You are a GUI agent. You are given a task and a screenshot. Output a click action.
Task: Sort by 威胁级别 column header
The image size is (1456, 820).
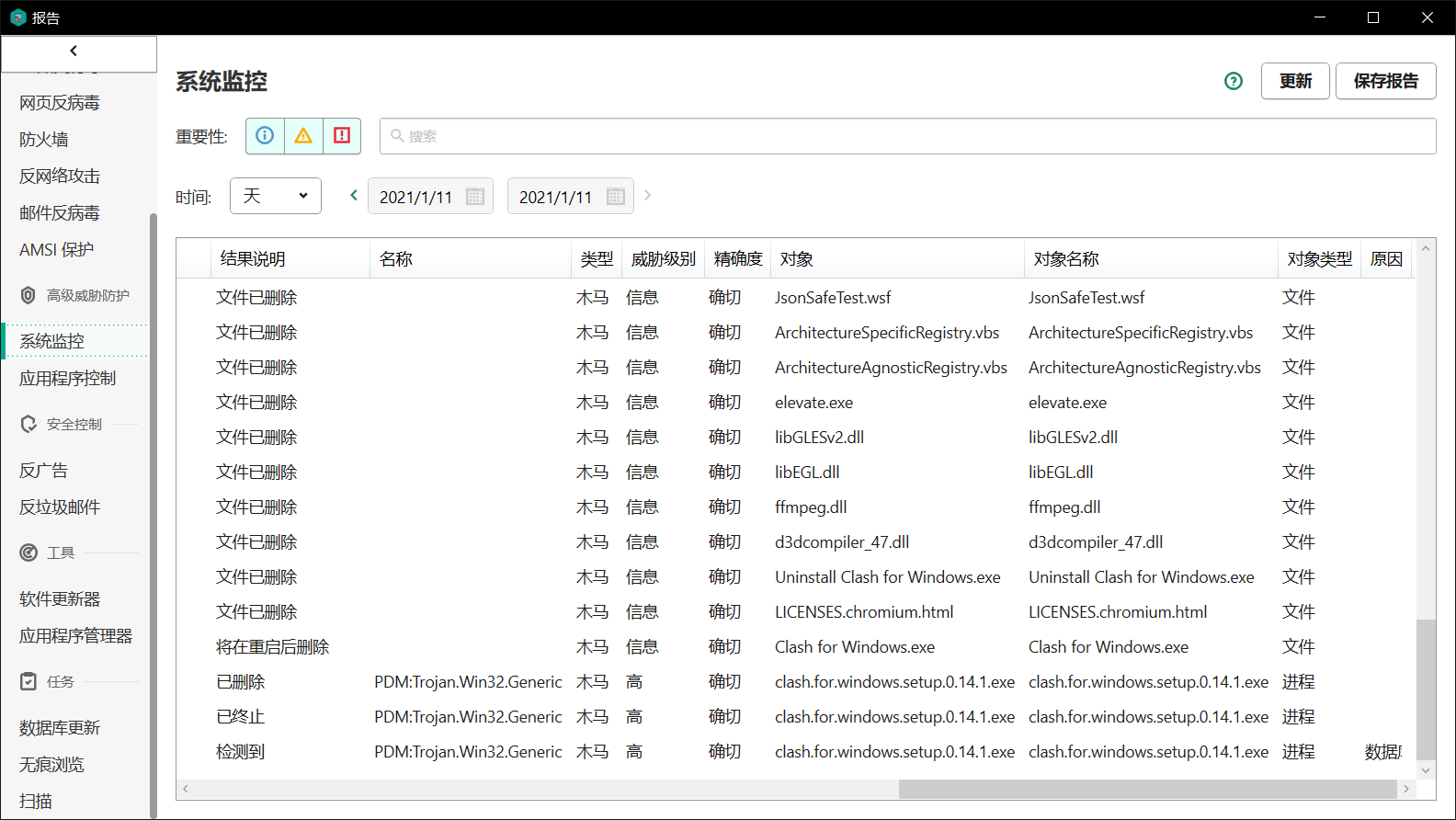(664, 259)
